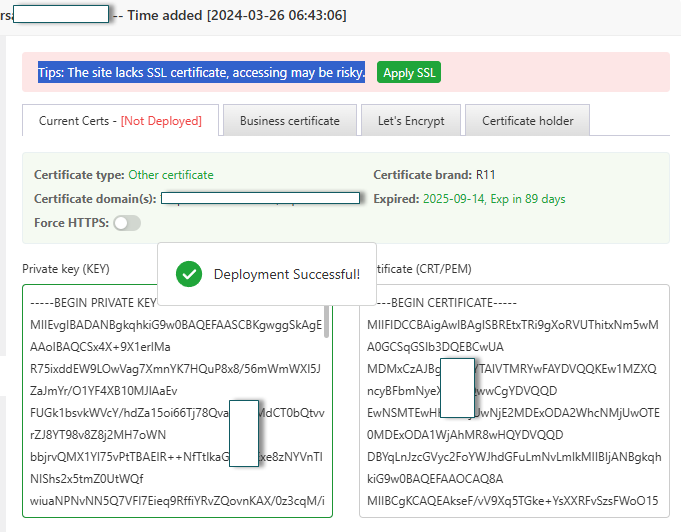Image resolution: width=681 pixels, height=532 pixels.
Task: Switch to the Let's Encrypt tab
Action: click(411, 120)
